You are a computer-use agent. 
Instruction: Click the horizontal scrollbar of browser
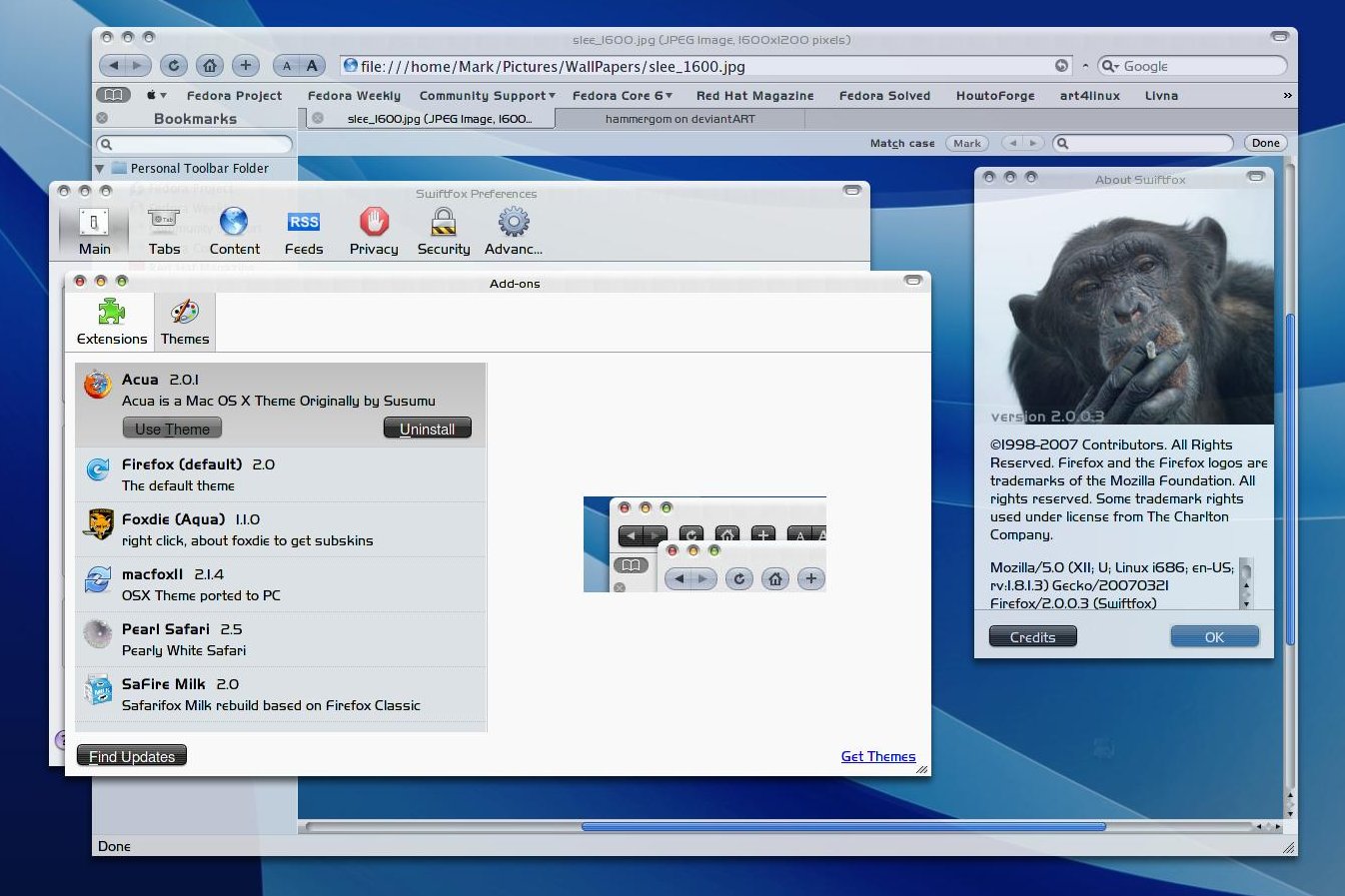(843, 826)
